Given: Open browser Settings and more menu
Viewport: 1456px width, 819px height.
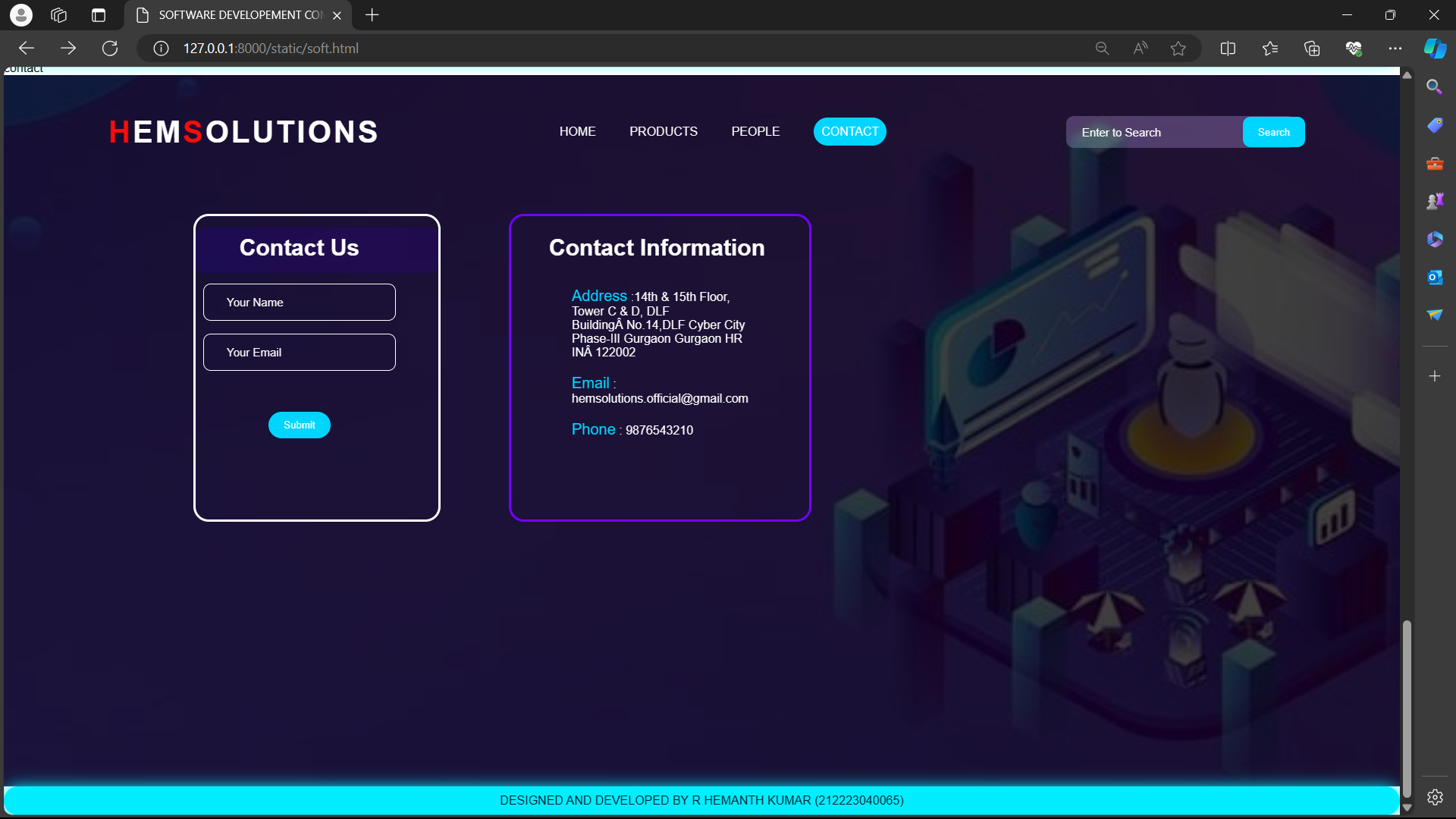Looking at the screenshot, I should click(x=1395, y=49).
